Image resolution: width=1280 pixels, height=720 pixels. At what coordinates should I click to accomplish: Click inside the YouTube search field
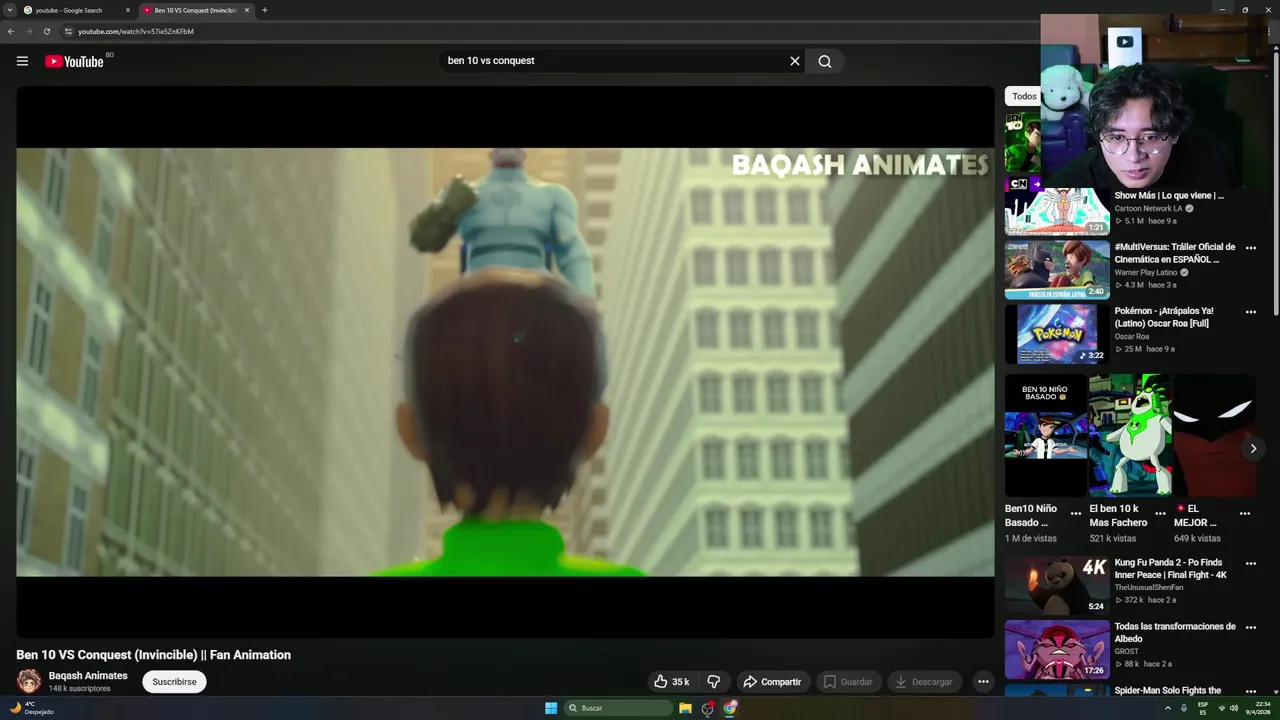click(615, 61)
